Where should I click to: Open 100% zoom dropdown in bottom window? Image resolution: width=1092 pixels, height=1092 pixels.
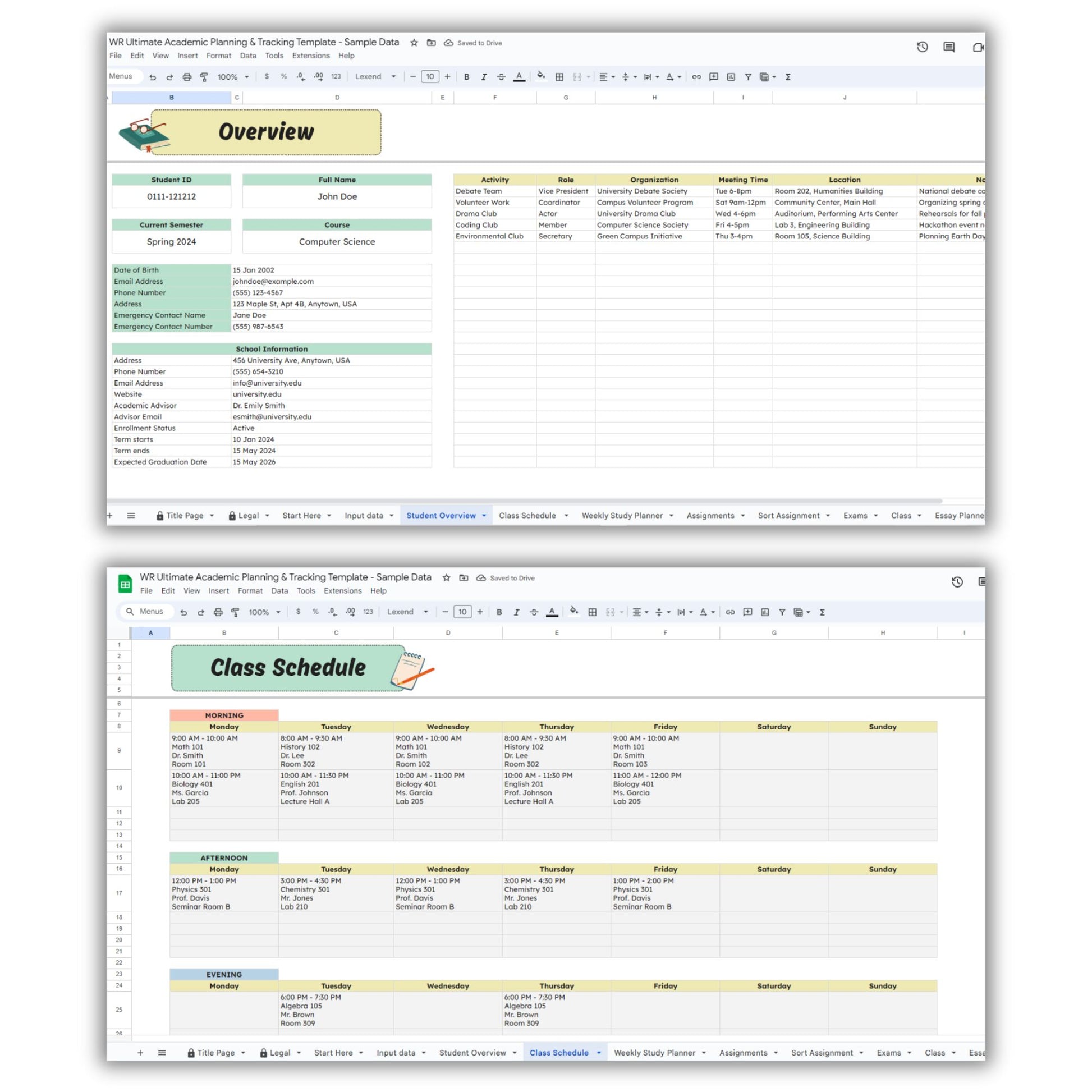point(264,612)
